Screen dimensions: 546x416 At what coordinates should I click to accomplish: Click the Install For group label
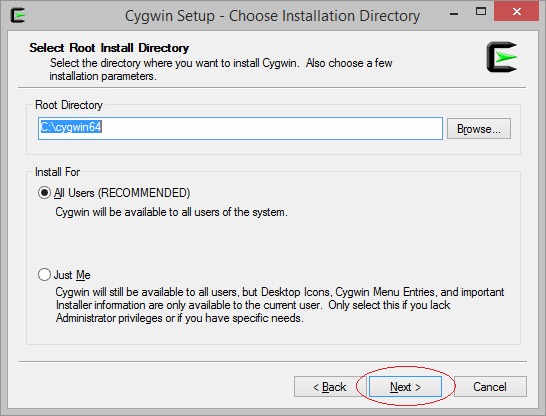pyautogui.click(x=57, y=172)
